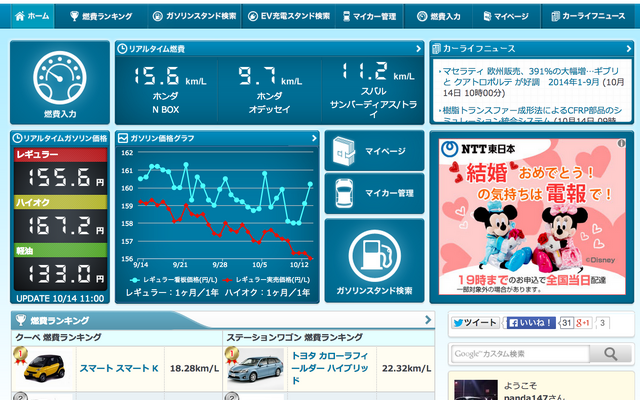Click the panda147さん profile thumbnail
This screenshot has width=640, height=400.
click(x=476, y=390)
